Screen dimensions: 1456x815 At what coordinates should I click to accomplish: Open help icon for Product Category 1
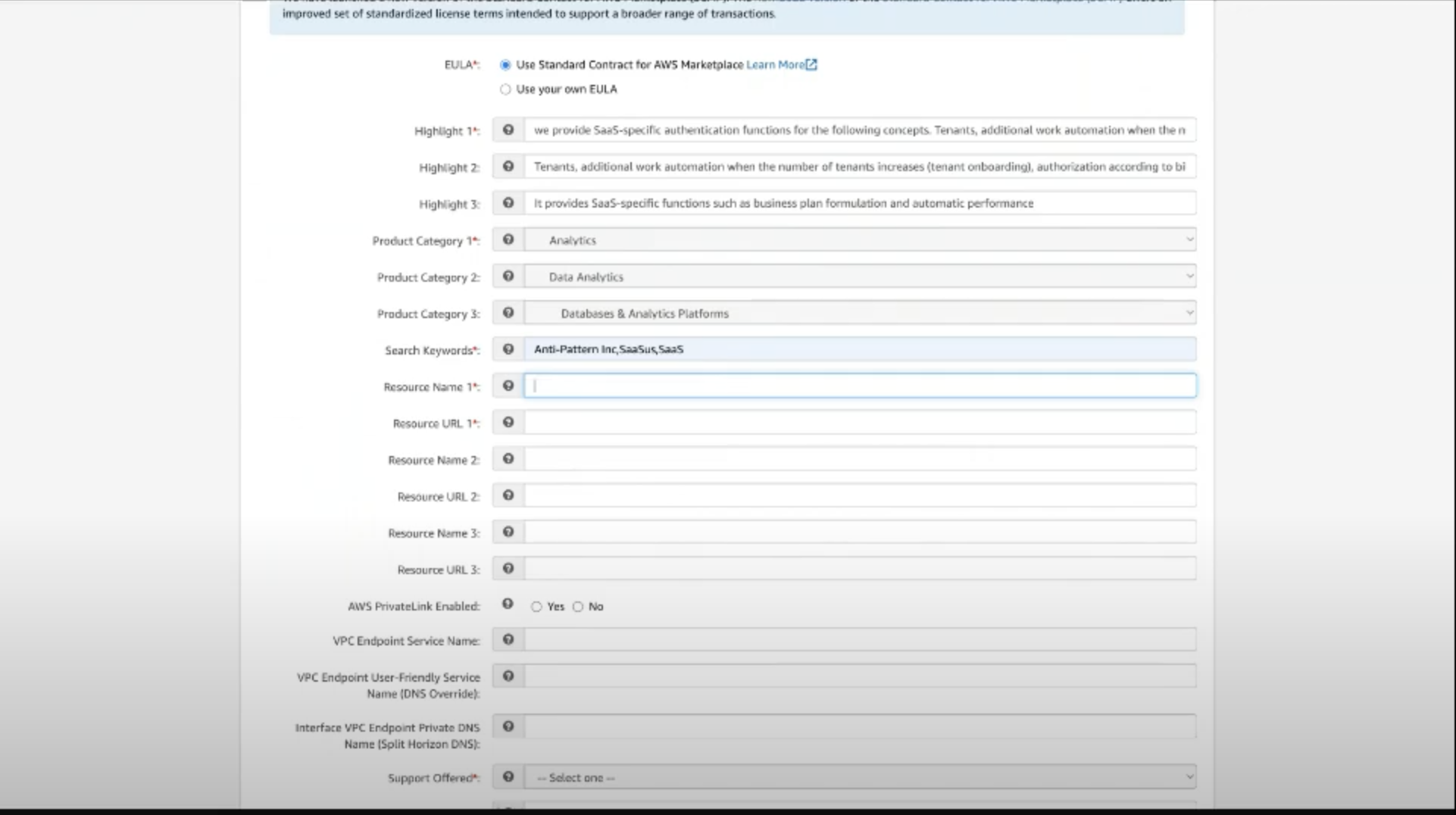point(508,239)
